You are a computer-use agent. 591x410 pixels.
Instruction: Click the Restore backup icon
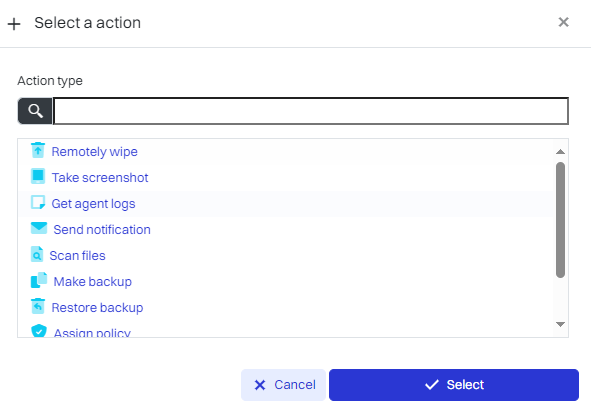pyautogui.click(x=38, y=306)
